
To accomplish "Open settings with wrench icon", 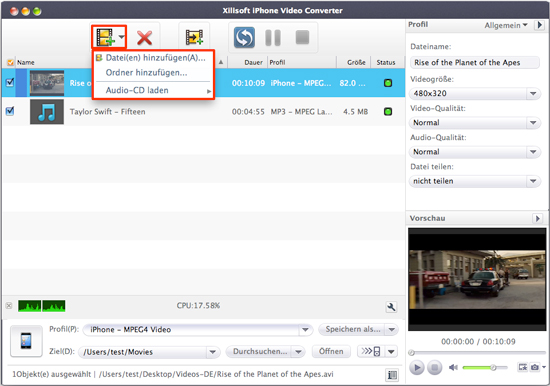I will coord(391,307).
